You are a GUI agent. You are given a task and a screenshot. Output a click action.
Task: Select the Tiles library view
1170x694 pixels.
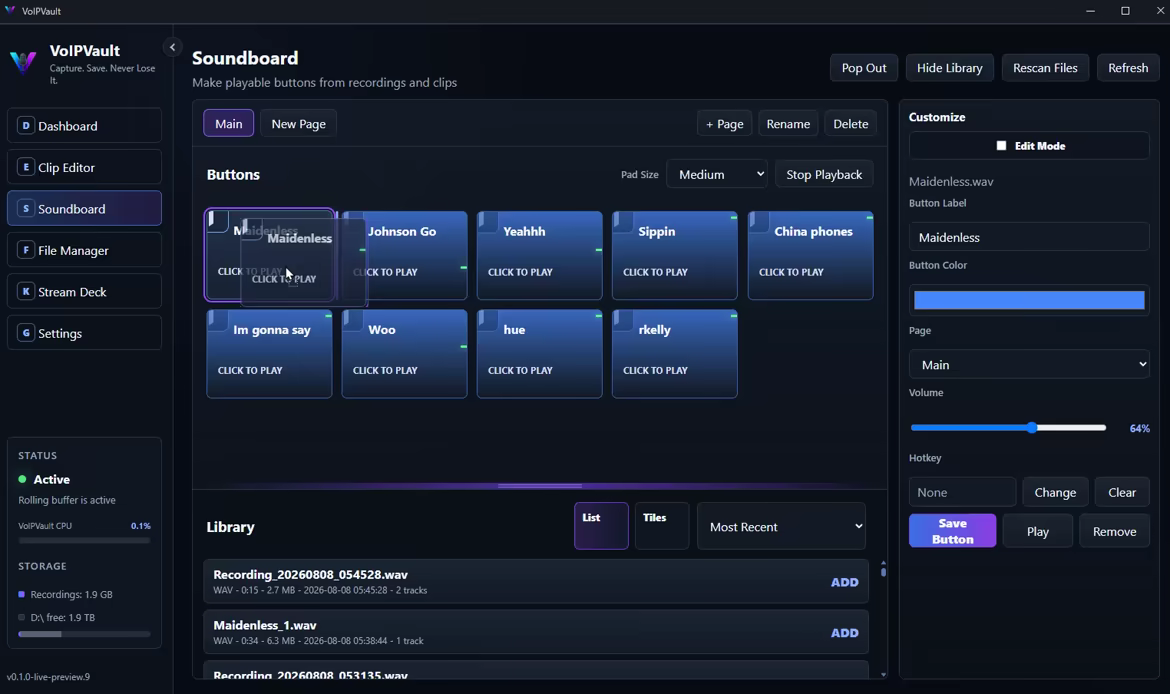click(x=662, y=526)
